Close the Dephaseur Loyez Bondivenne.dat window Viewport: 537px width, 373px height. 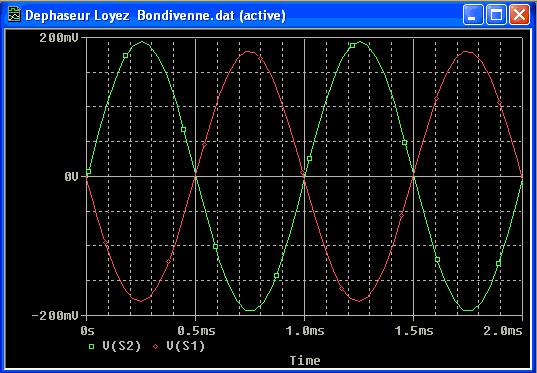click(519, 15)
